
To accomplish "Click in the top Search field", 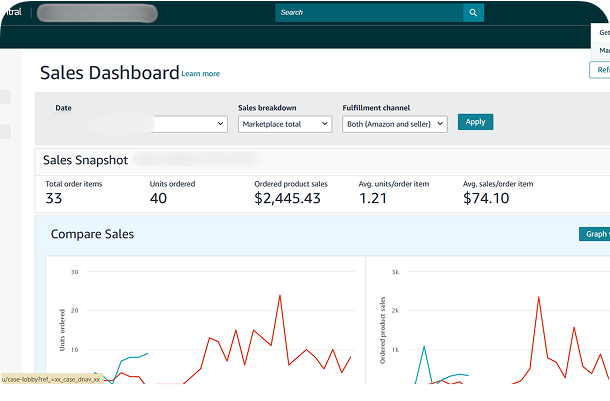I will click(368, 13).
